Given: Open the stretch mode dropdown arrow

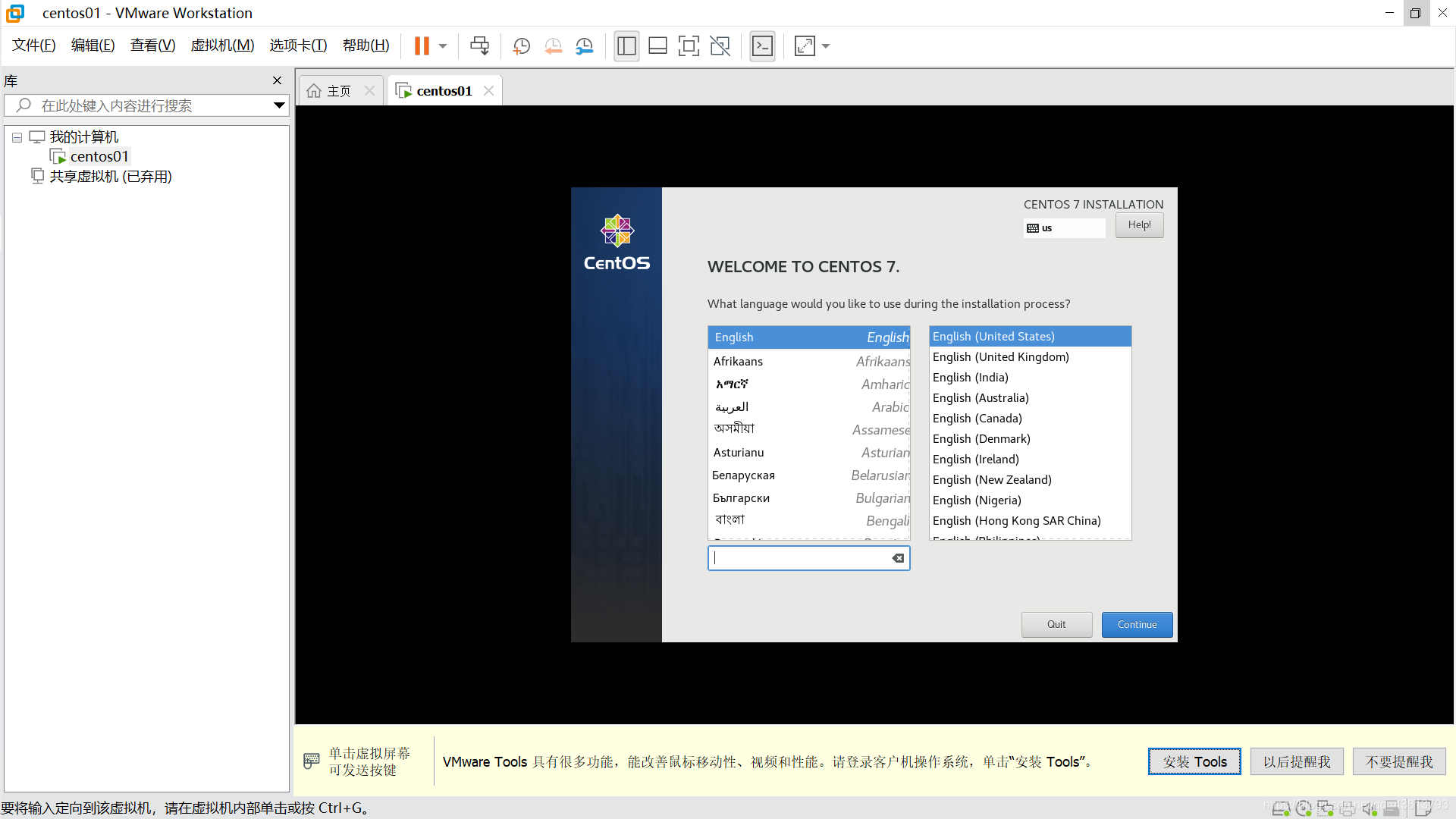Looking at the screenshot, I should [x=826, y=46].
